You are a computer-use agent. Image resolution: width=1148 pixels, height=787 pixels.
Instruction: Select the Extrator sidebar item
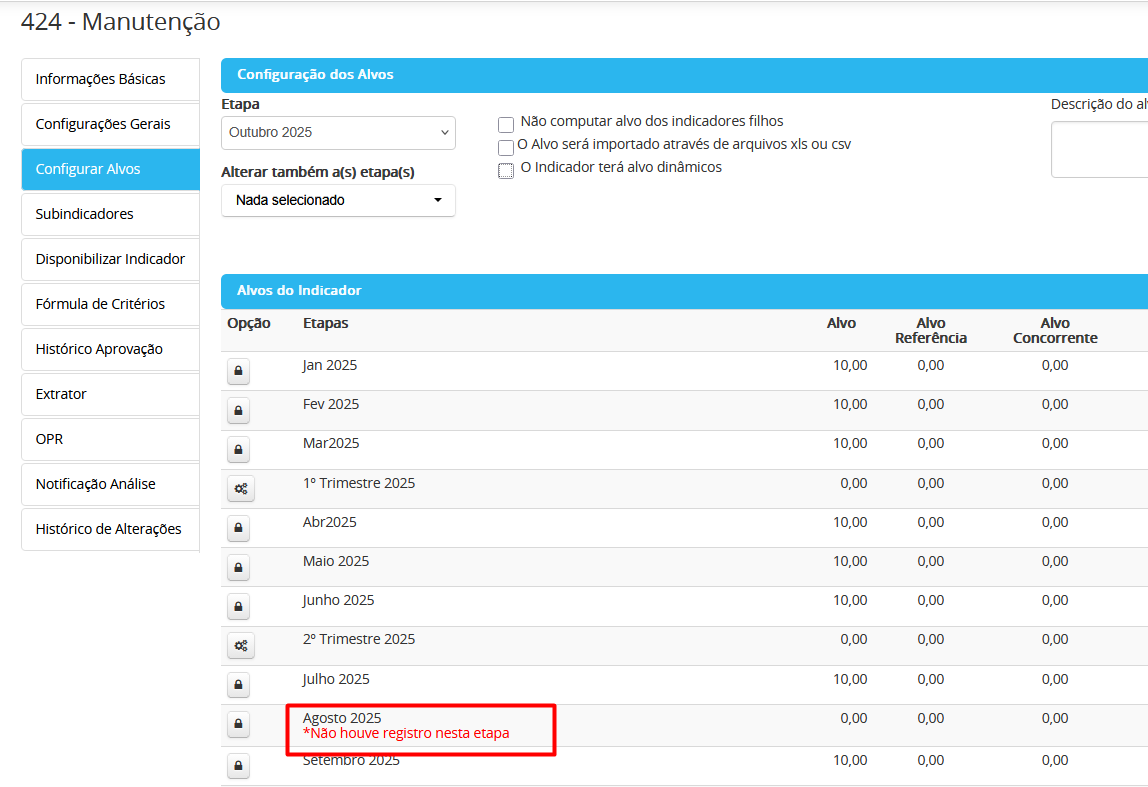tap(110, 394)
